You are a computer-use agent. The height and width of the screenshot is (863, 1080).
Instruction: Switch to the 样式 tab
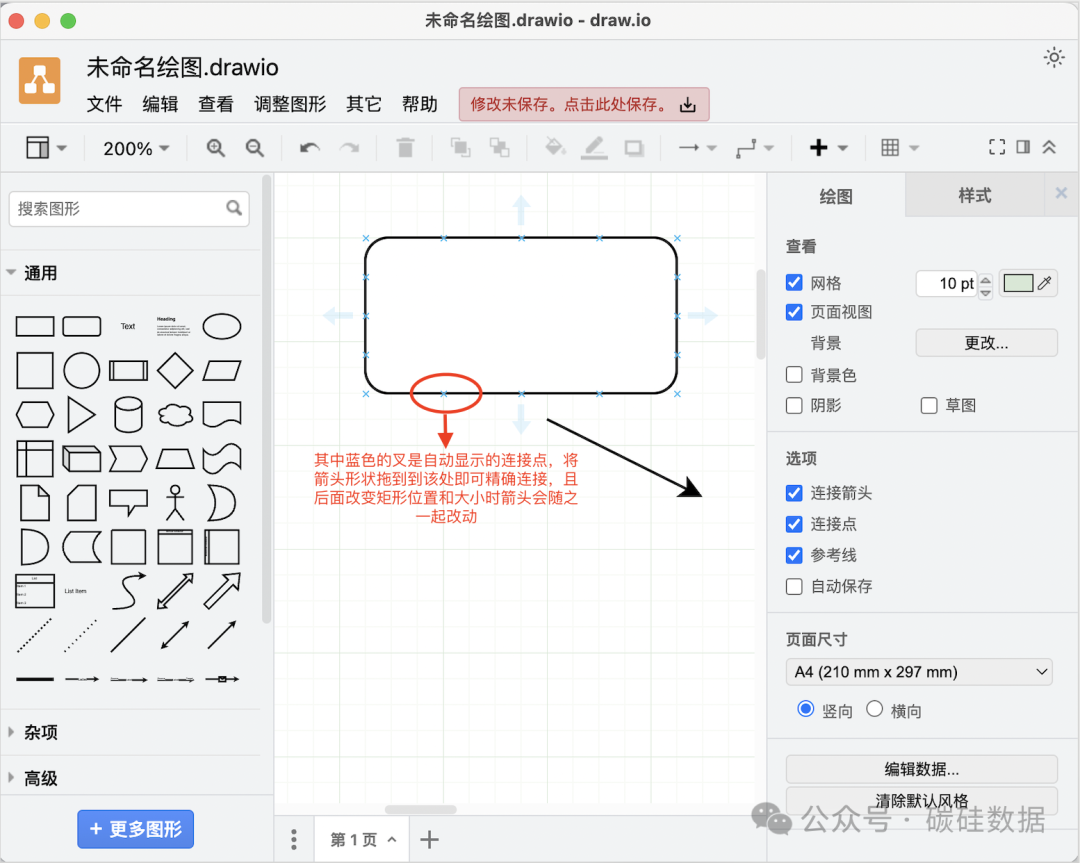[975, 195]
